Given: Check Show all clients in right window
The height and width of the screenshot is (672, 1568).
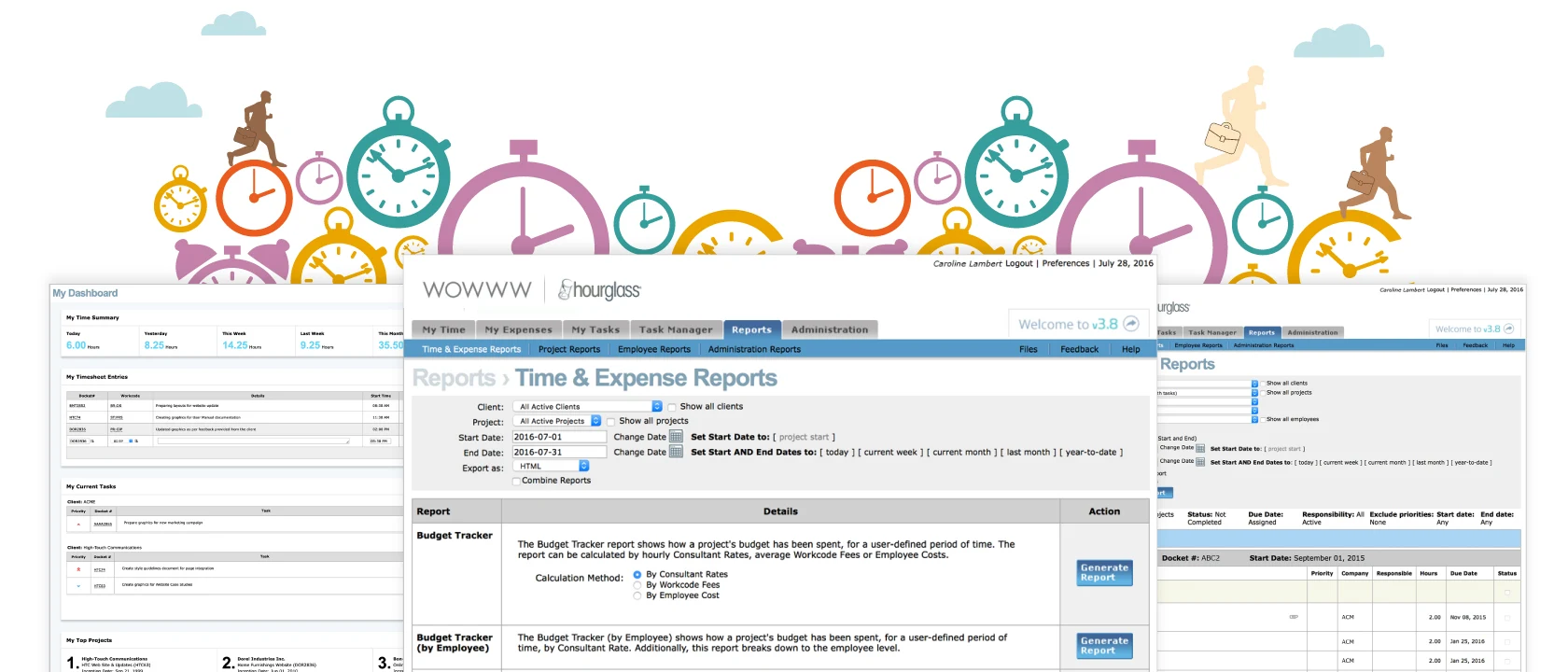Looking at the screenshot, I should [1263, 383].
